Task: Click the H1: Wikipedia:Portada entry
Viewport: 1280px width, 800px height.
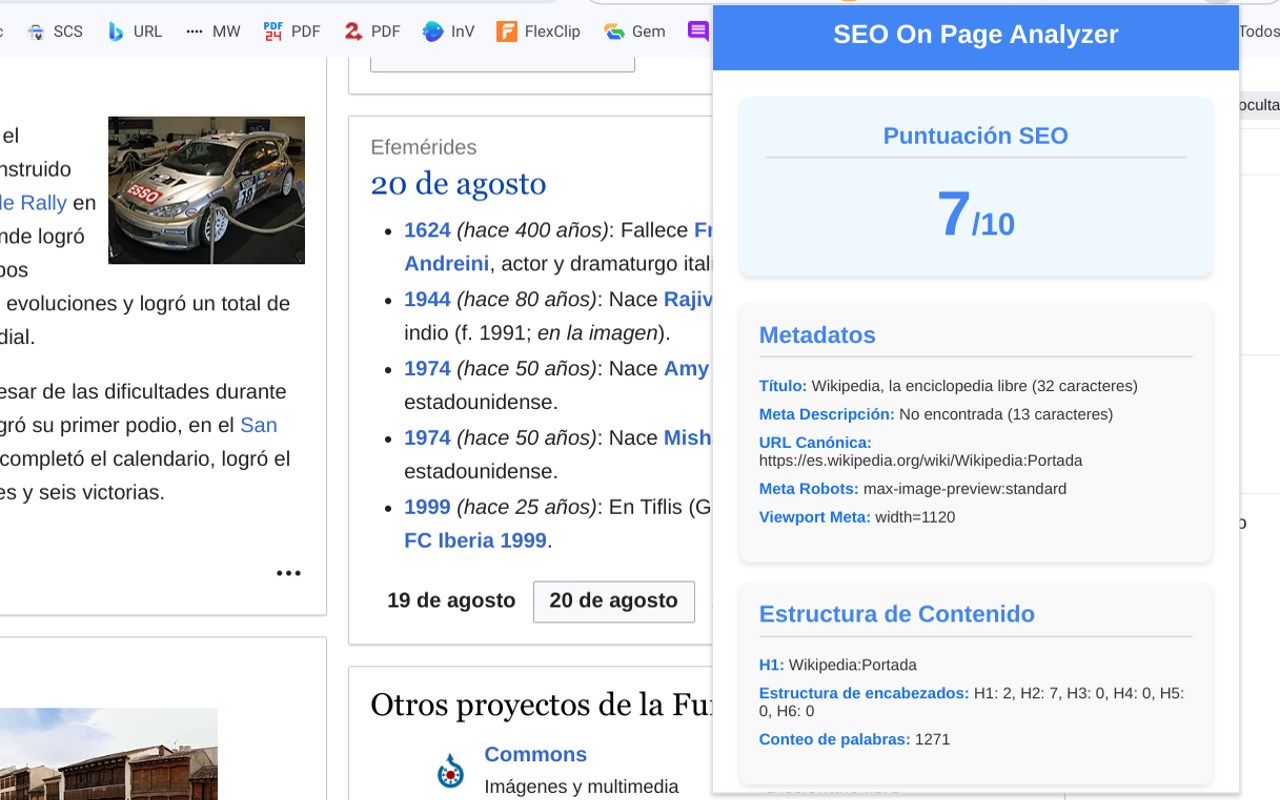Action: coord(838,665)
